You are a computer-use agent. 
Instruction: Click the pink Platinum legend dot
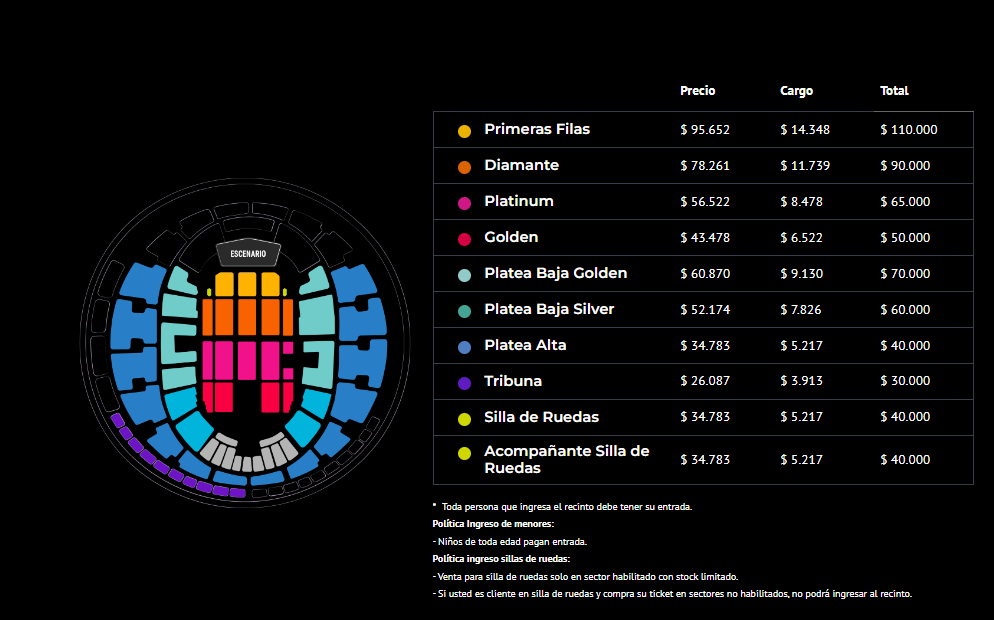tap(464, 203)
